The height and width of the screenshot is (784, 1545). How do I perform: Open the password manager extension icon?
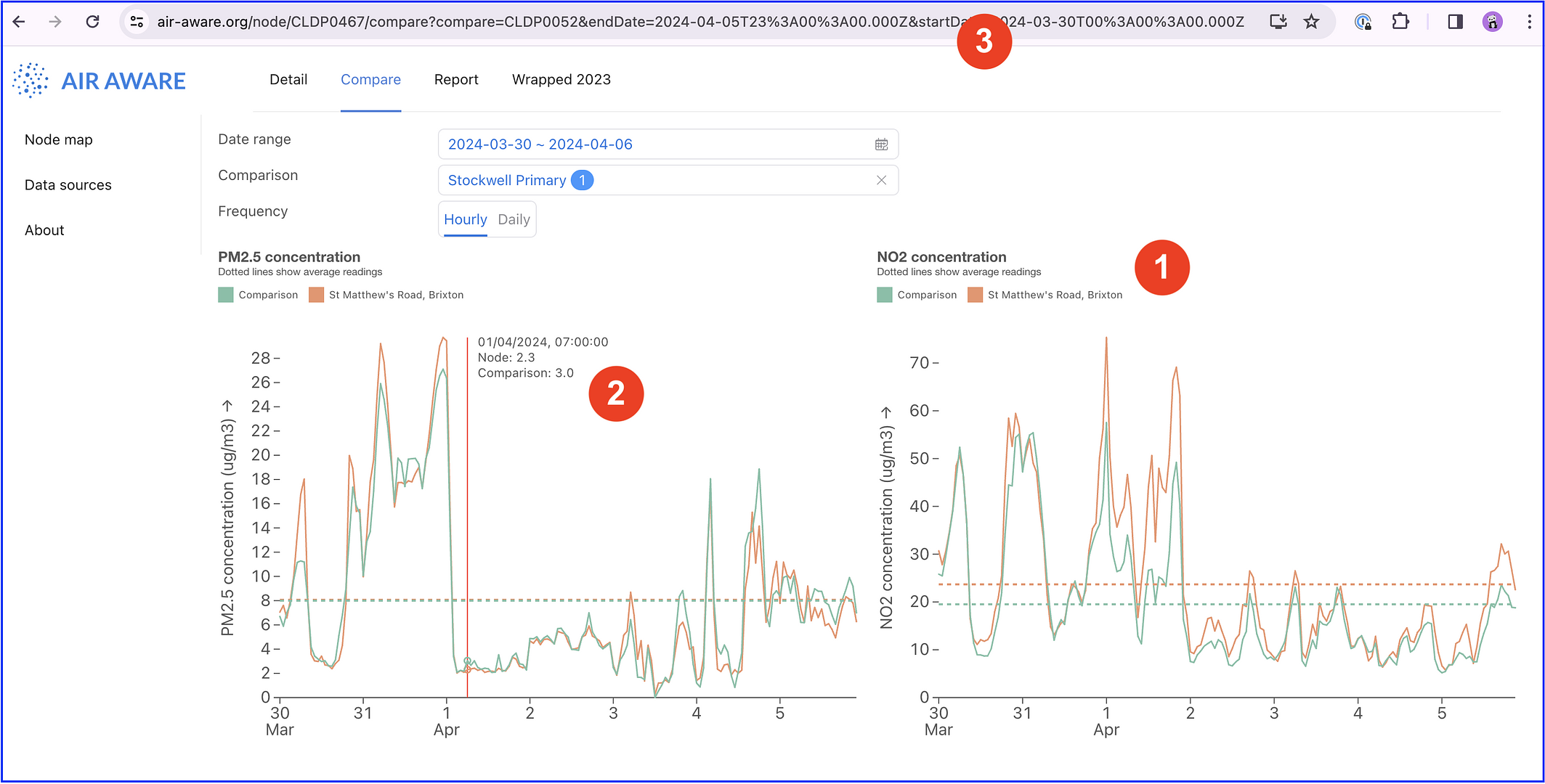point(1363,22)
